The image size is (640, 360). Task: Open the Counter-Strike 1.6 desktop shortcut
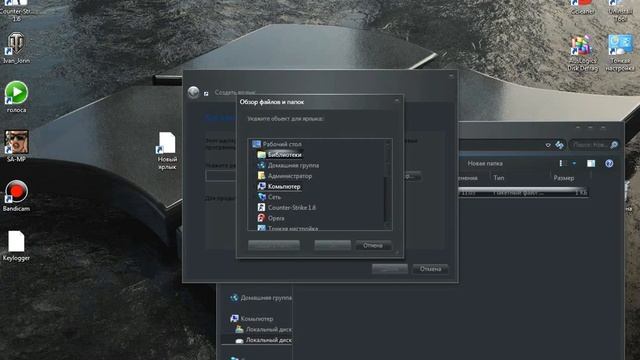pos(16,11)
